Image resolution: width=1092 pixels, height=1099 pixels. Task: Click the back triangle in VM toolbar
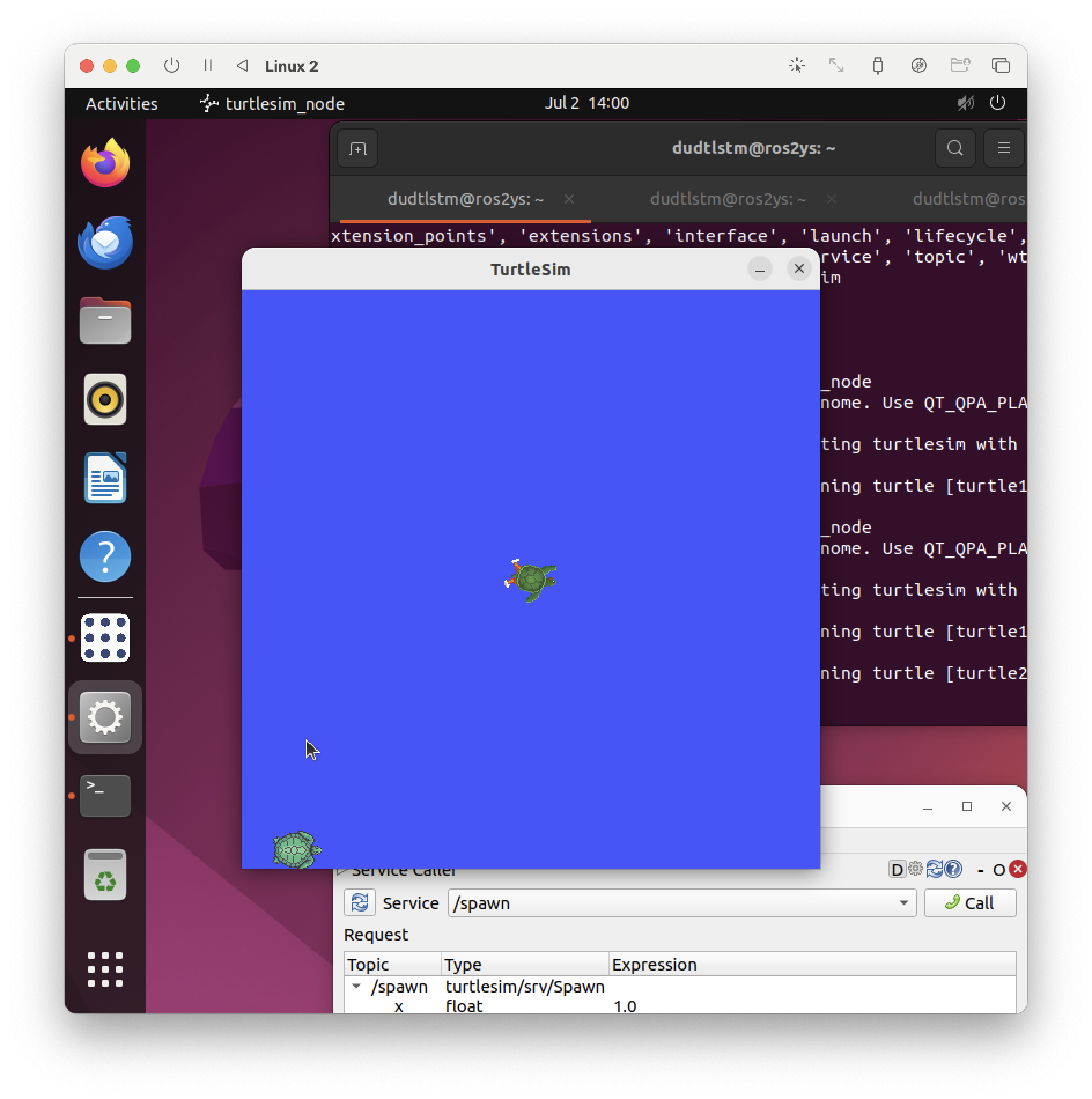click(242, 65)
